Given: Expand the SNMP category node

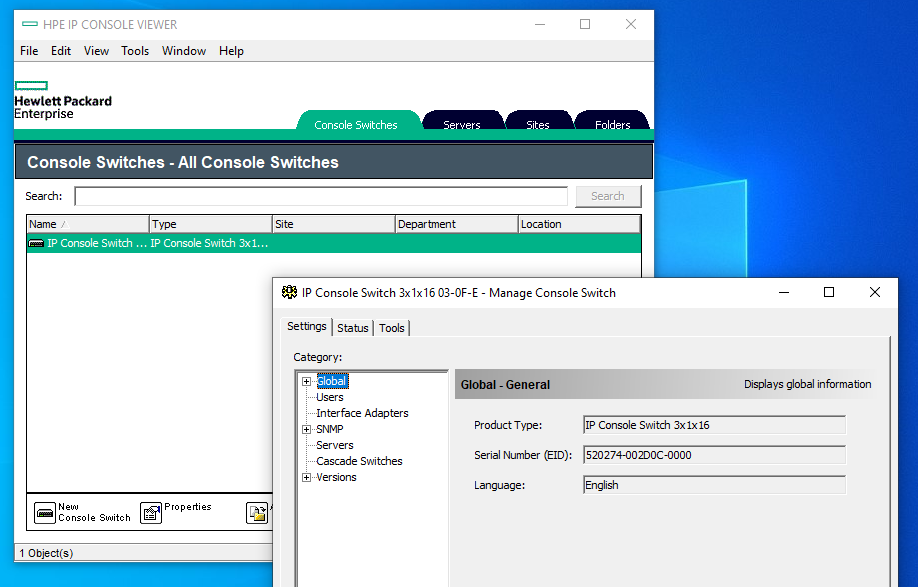Looking at the screenshot, I should pos(306,429).
